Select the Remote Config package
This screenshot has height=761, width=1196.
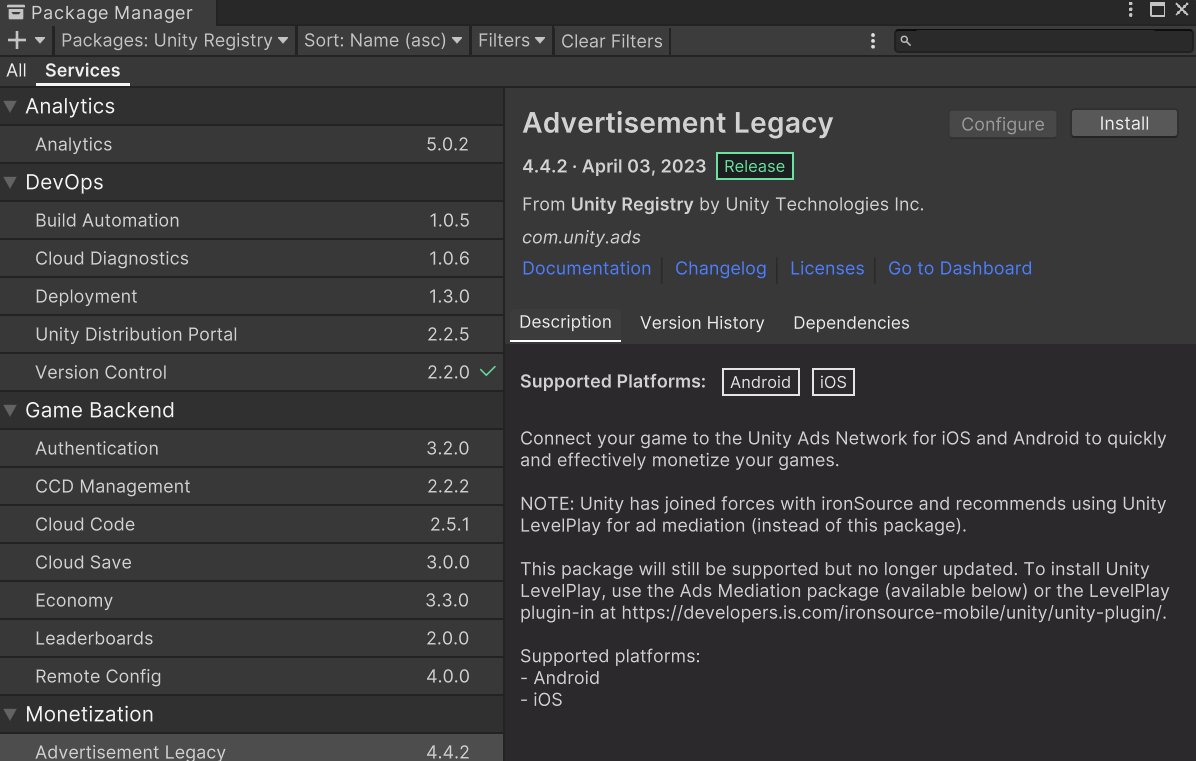(252, 676)
